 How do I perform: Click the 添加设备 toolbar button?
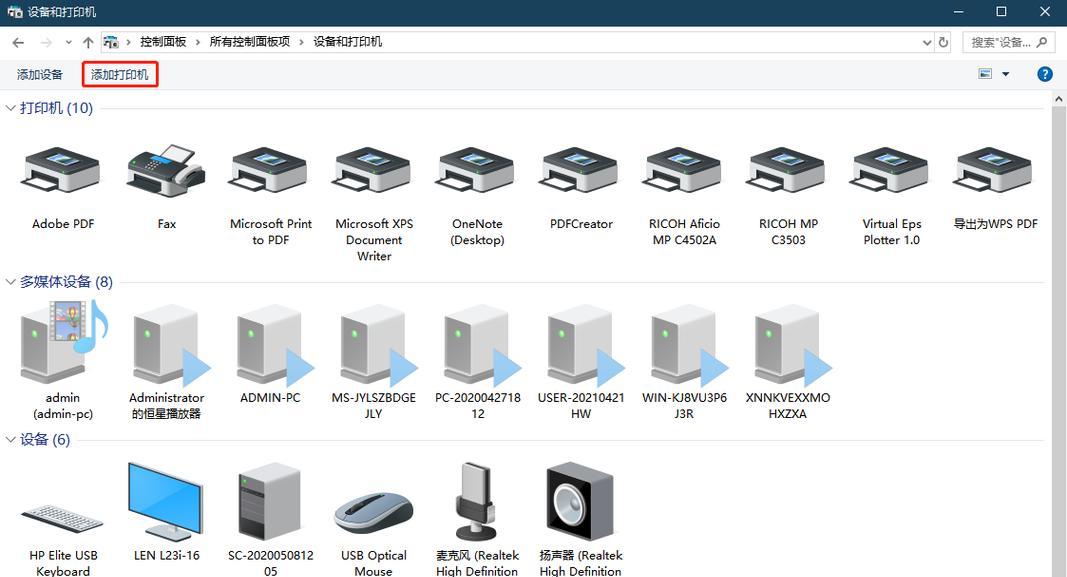pyautogui.click(x=39, y=74)
